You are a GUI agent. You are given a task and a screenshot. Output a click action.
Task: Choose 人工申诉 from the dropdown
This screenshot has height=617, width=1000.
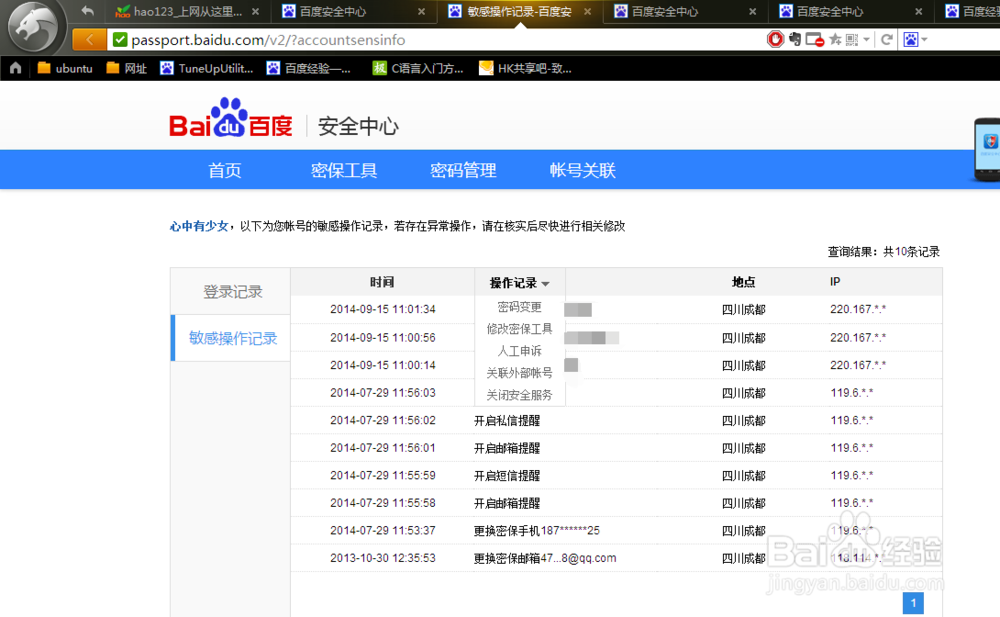point(519,351)
